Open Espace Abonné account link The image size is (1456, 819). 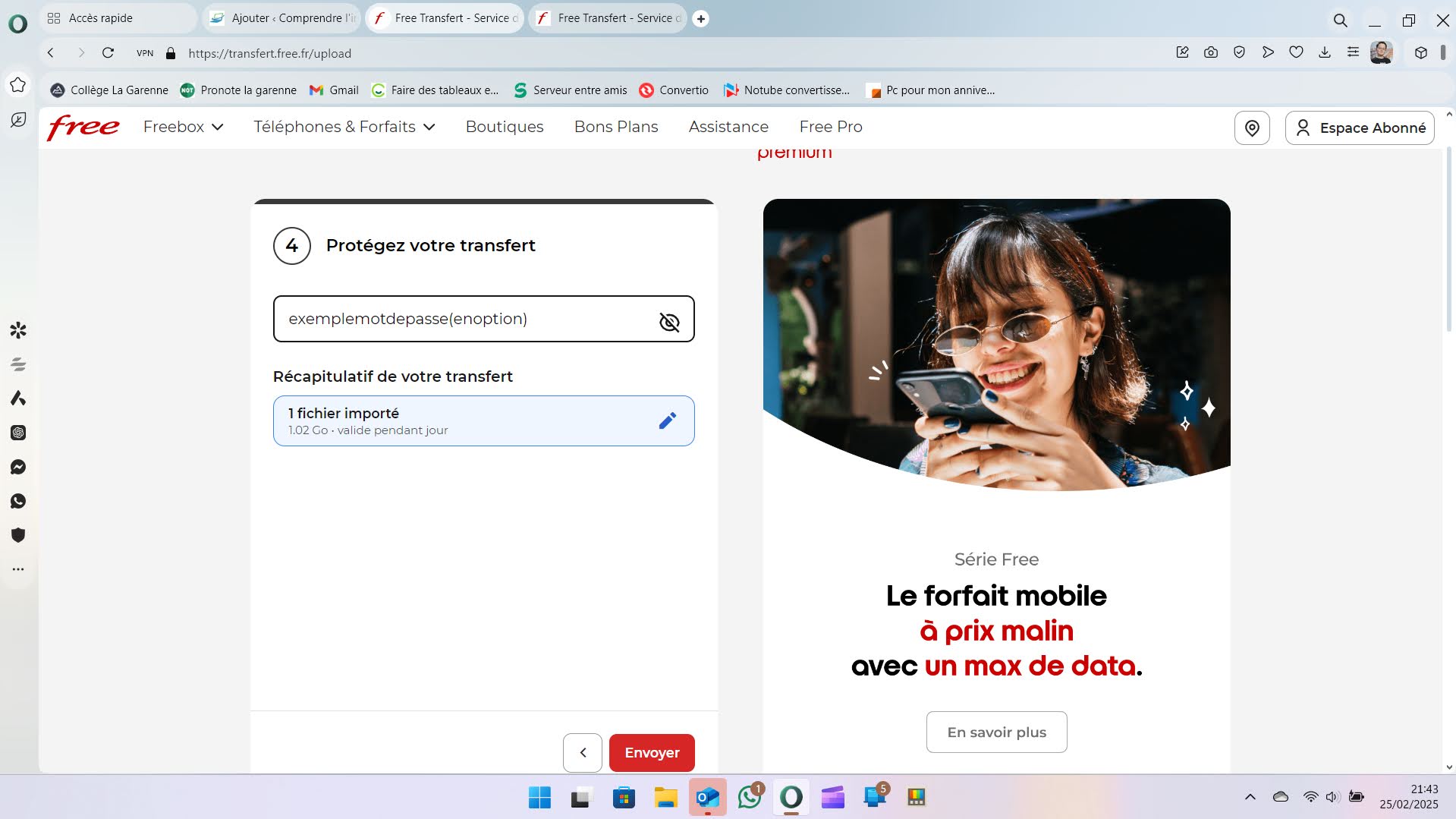click(x=1359, y=128)
